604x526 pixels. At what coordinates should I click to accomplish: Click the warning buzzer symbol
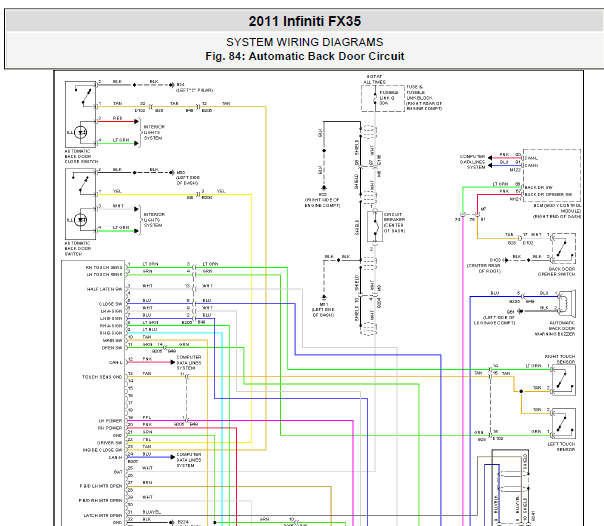point(566,303)
